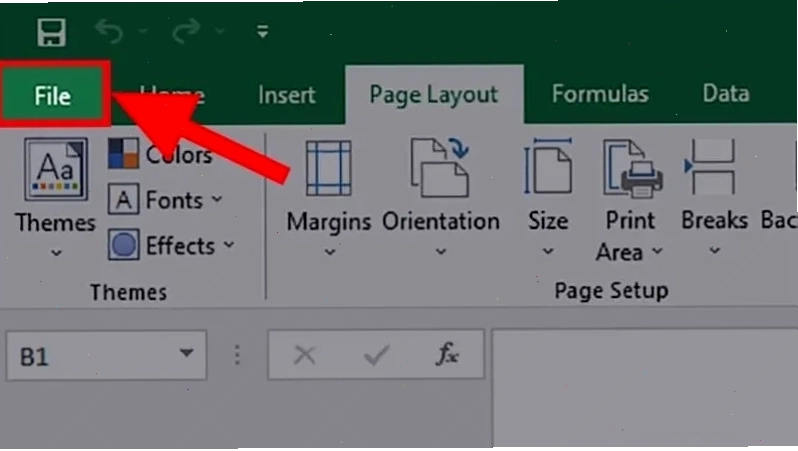Click the Name Box resize dots handle
The height and width of the screenshot is (451, 798).
(237, 355)
